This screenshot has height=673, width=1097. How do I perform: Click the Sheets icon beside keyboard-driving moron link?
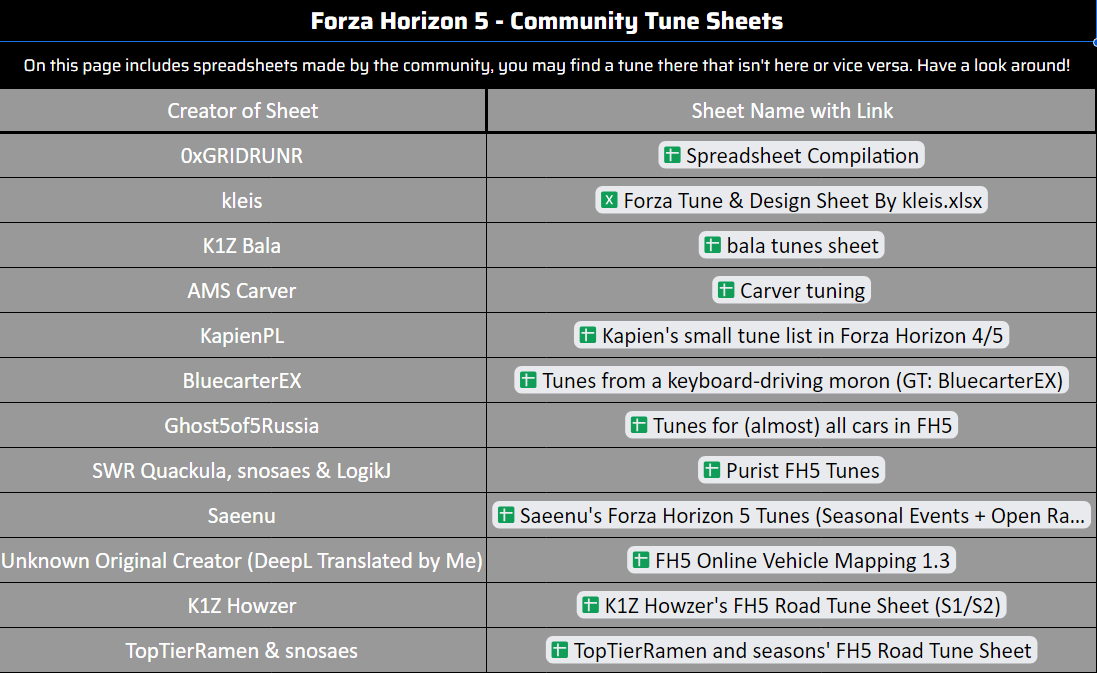(x=528, y=380)
